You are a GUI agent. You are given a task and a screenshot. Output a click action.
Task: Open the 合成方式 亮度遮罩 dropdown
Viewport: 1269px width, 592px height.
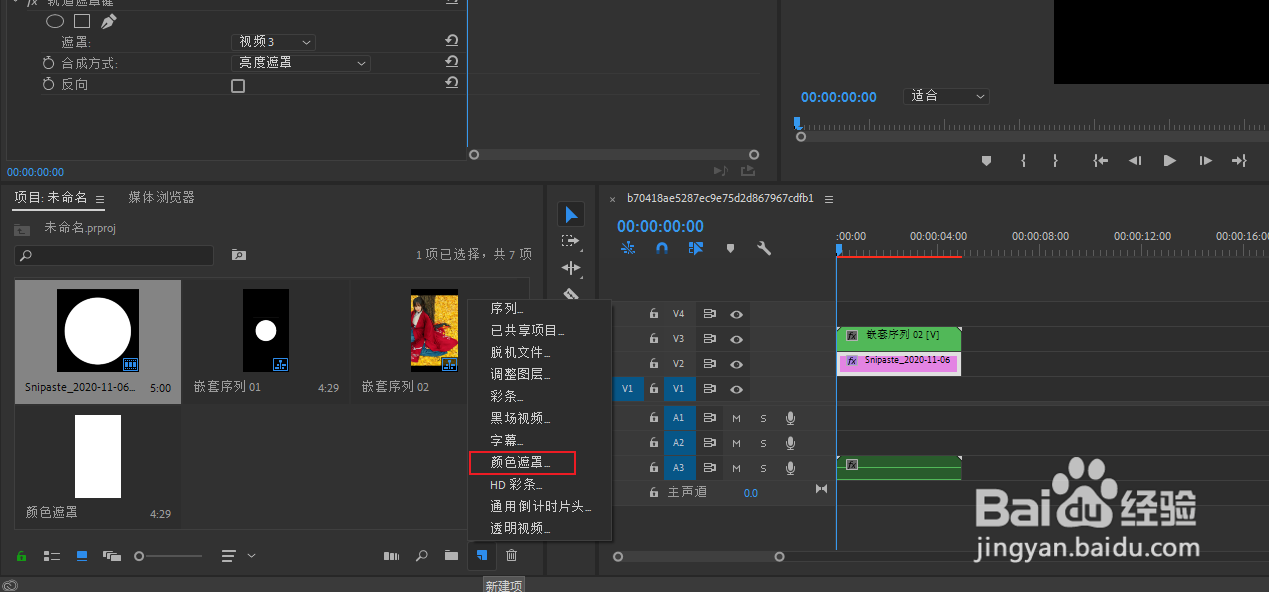pos(301,63)
